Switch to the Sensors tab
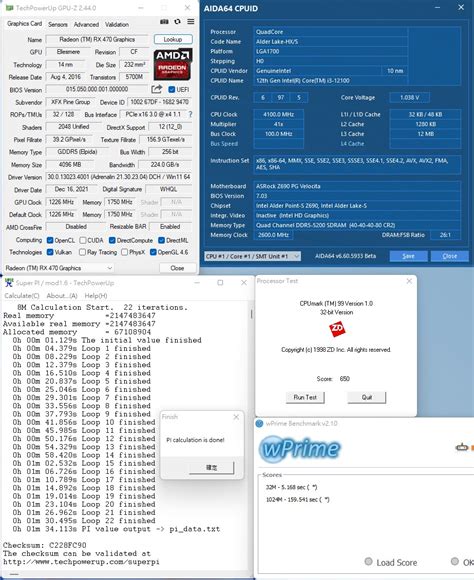This screenshot has width=474, height=580. pos(58,24)
